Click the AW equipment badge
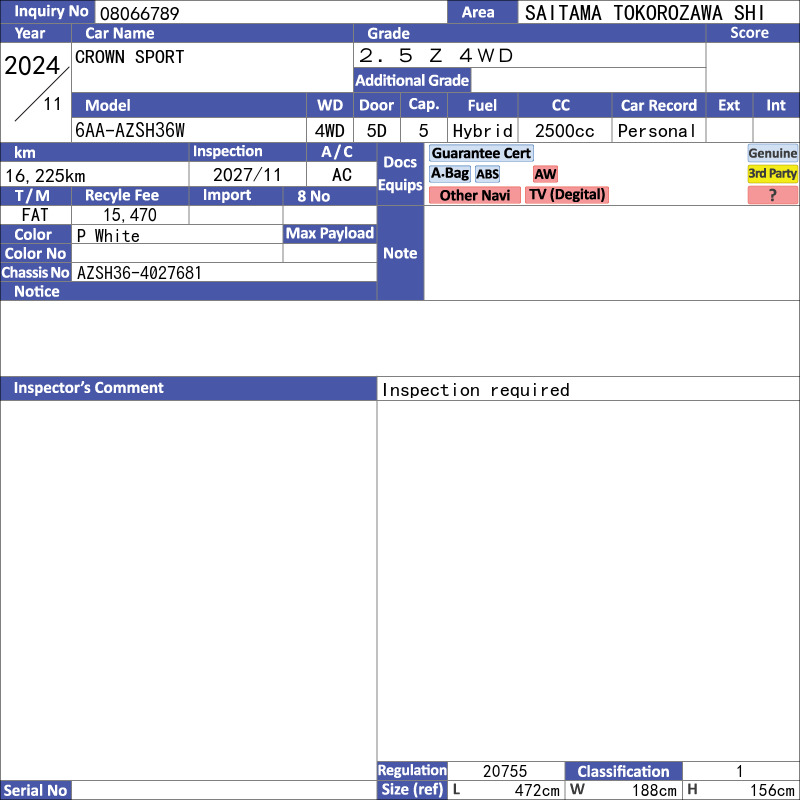The image size is (800, 800). (x=545, y=174)
